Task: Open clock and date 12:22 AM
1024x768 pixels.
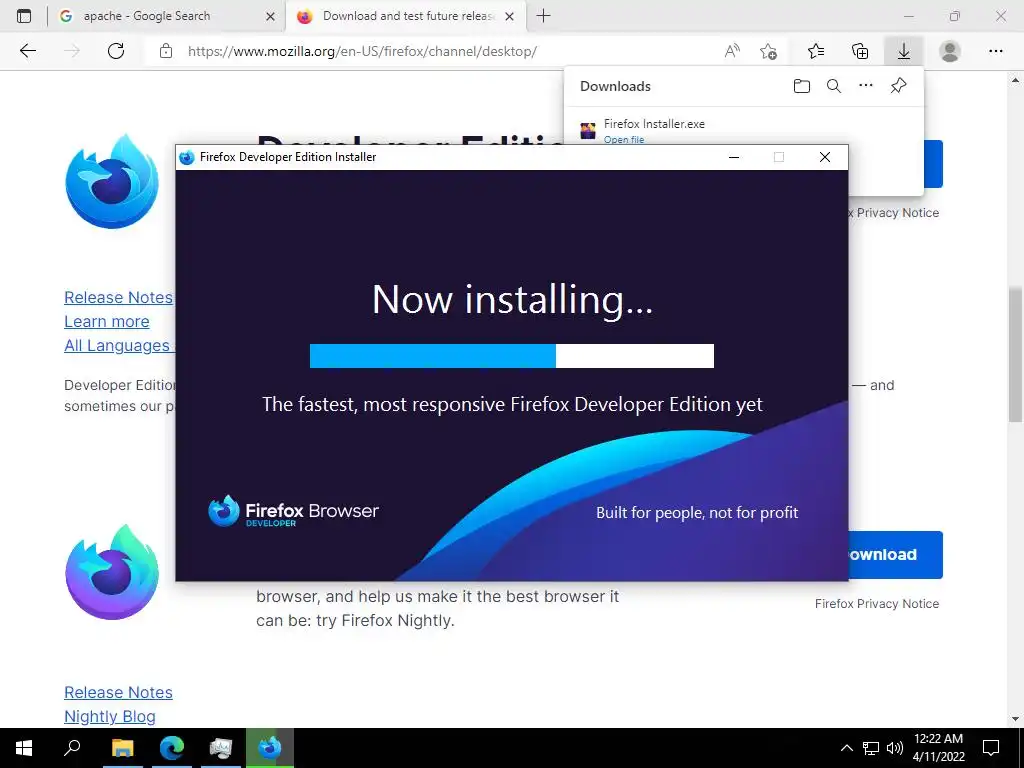Action: coord(938,748)
